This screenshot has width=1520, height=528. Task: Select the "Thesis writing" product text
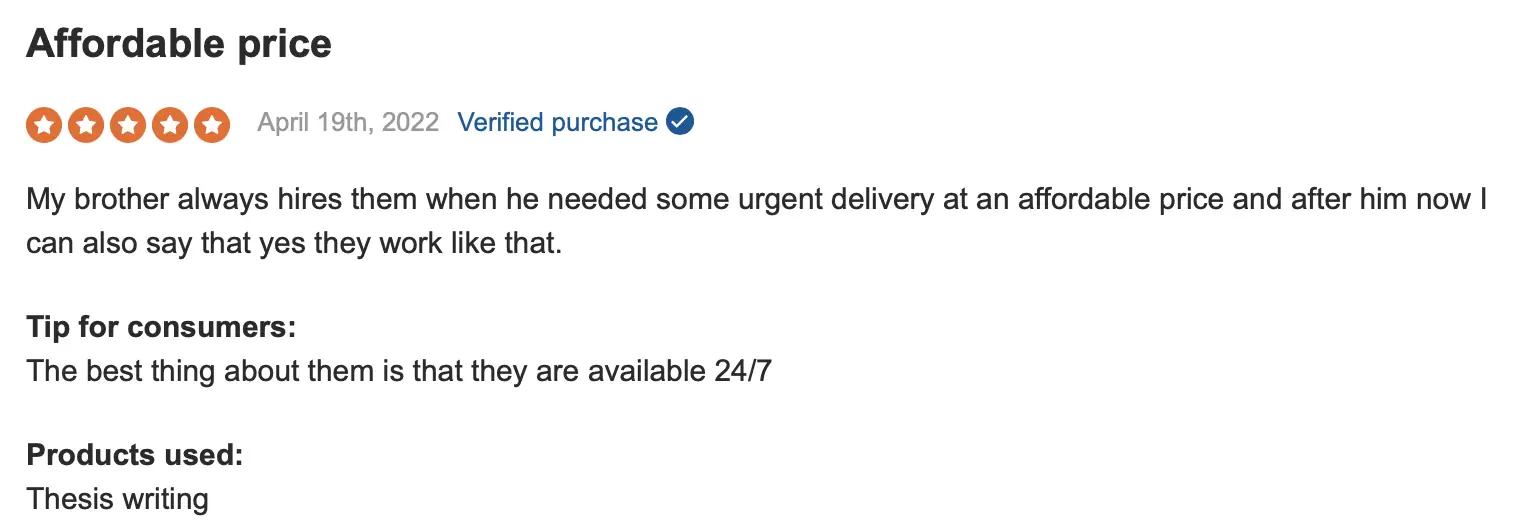click(x=118, y=498)
